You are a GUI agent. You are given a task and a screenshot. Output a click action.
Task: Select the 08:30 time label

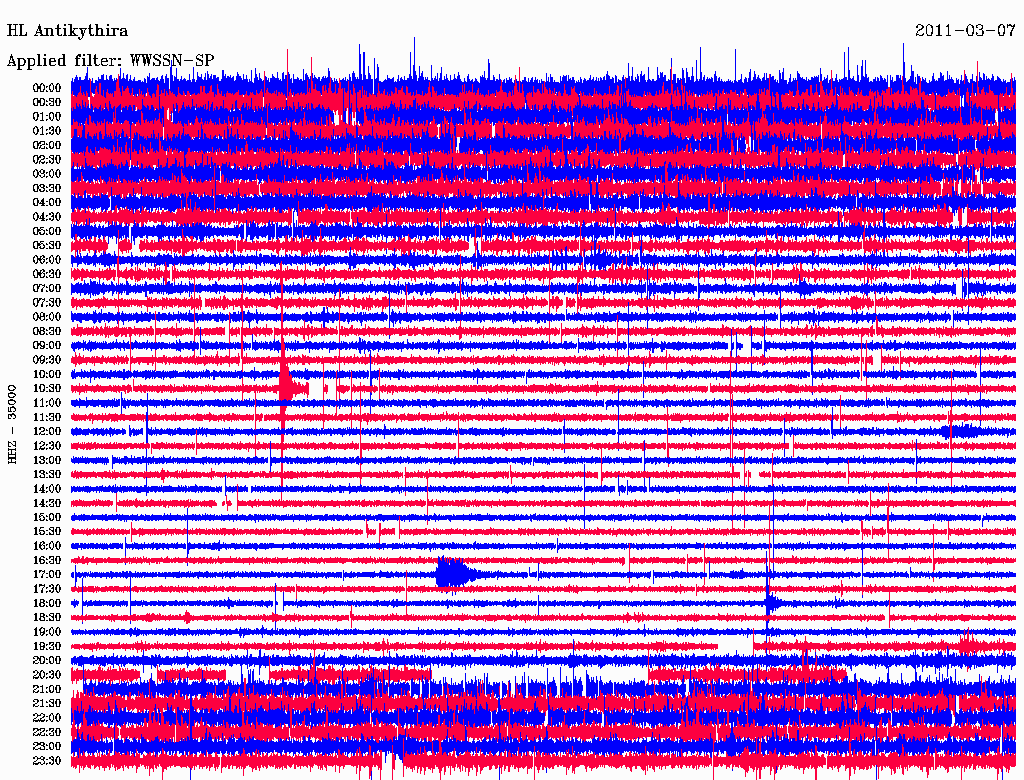pos(47,331)
